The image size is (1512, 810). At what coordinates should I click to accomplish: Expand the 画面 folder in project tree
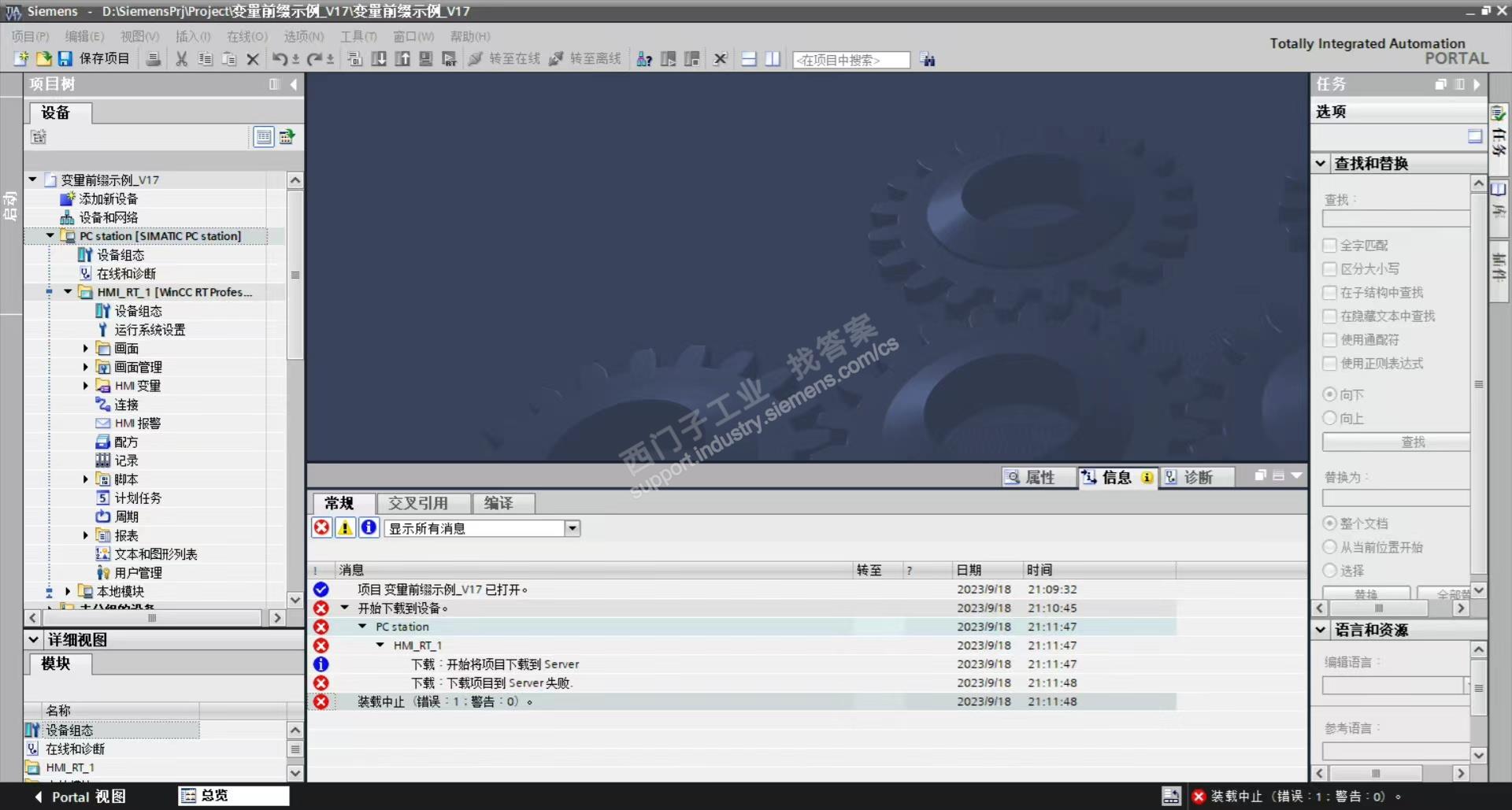tap(86, 348)
